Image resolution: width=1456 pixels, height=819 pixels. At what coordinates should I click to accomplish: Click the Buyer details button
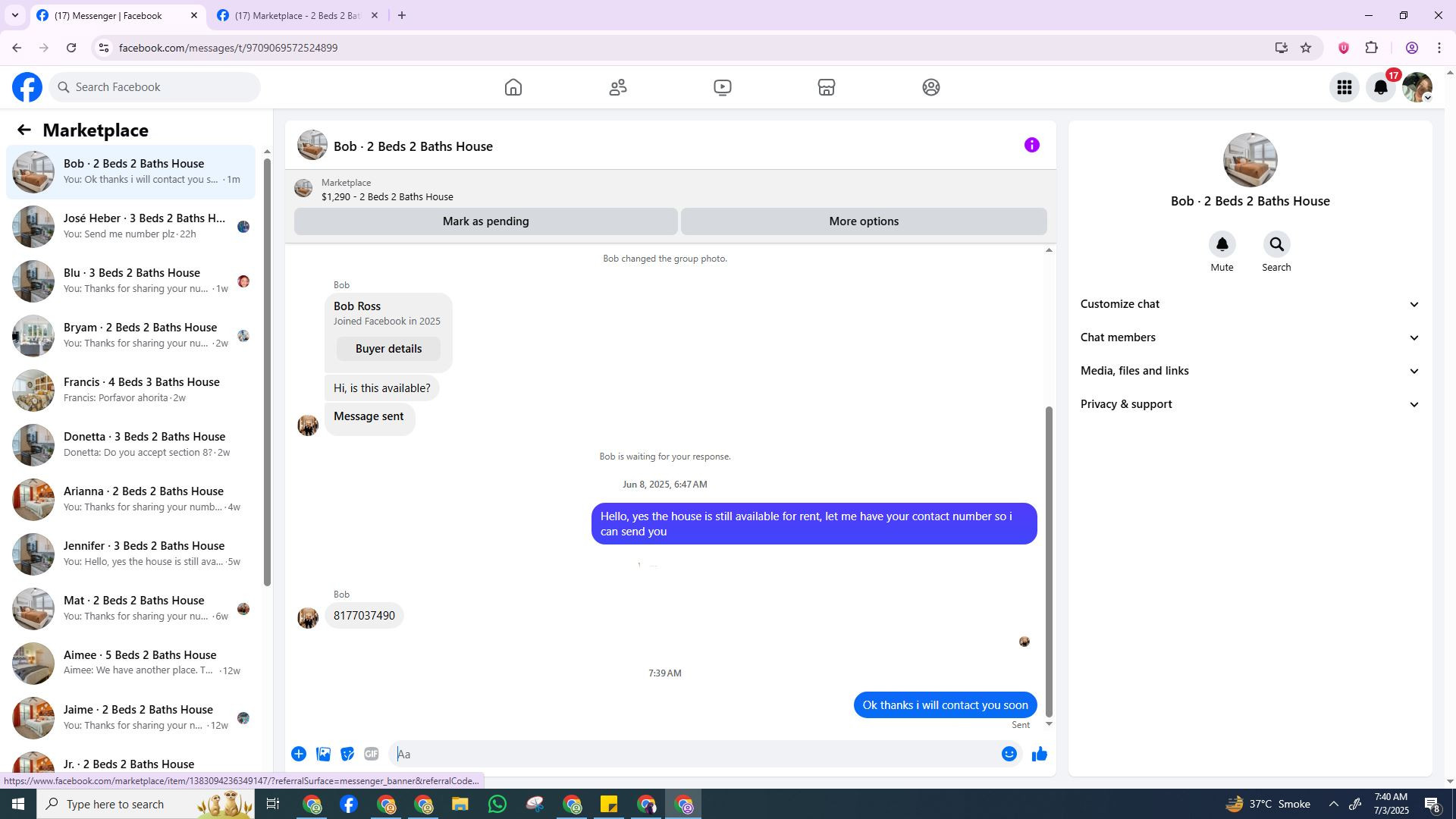[388, 349]
